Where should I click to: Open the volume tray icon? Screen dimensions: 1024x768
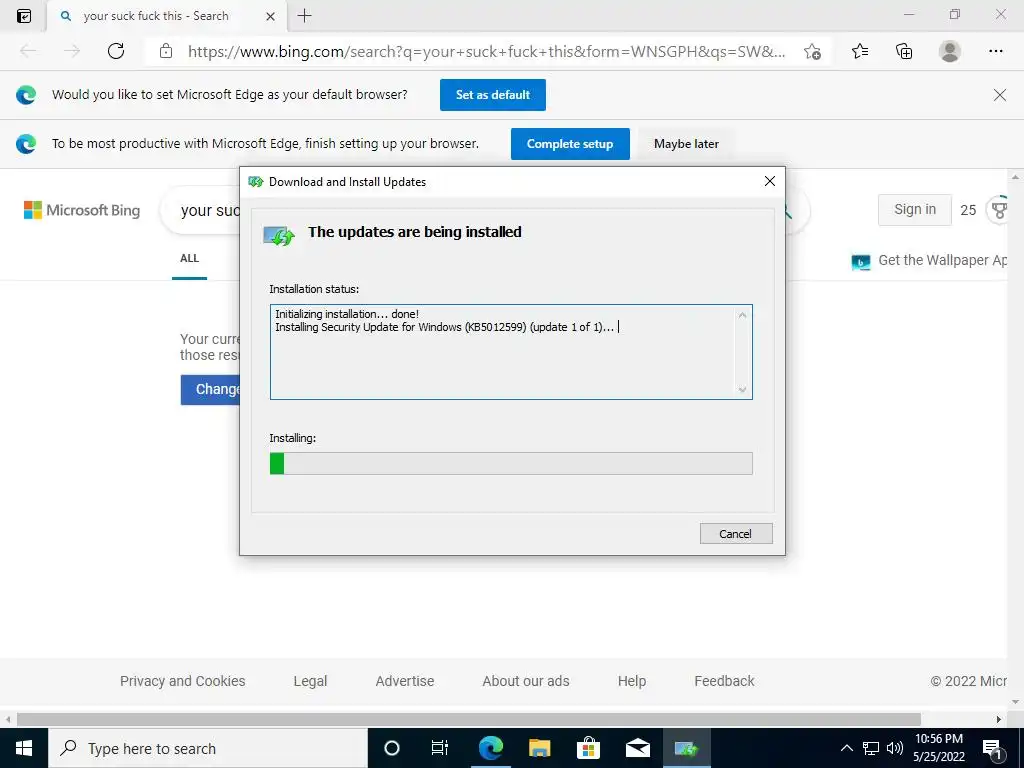tap(895, 748)
